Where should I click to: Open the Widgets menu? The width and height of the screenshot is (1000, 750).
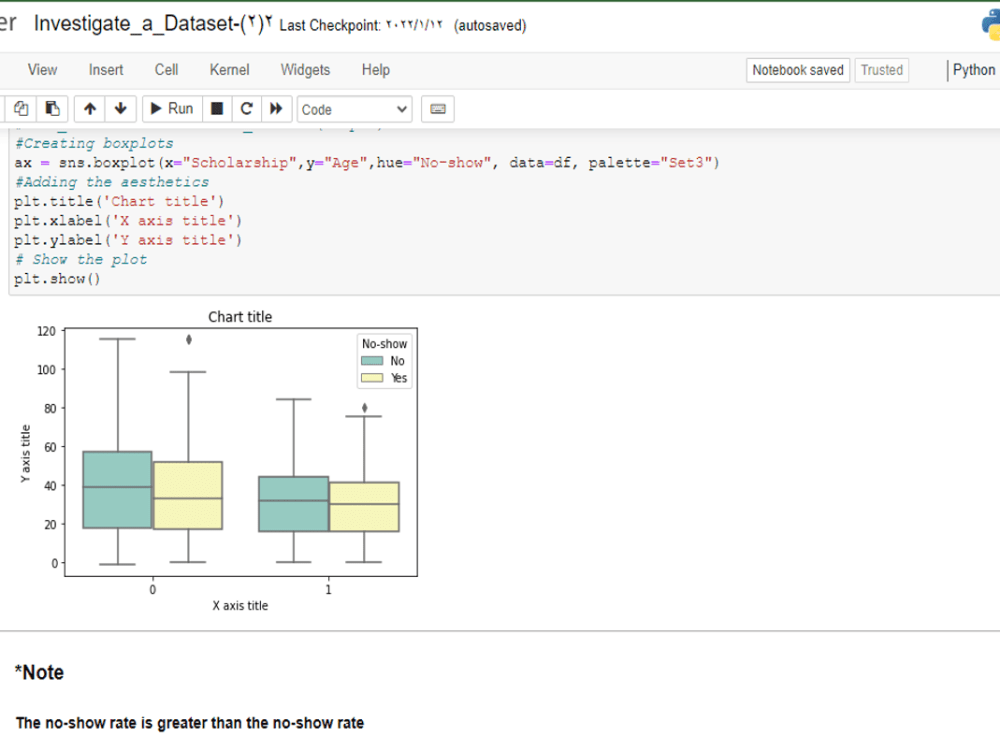click(305, 70)
